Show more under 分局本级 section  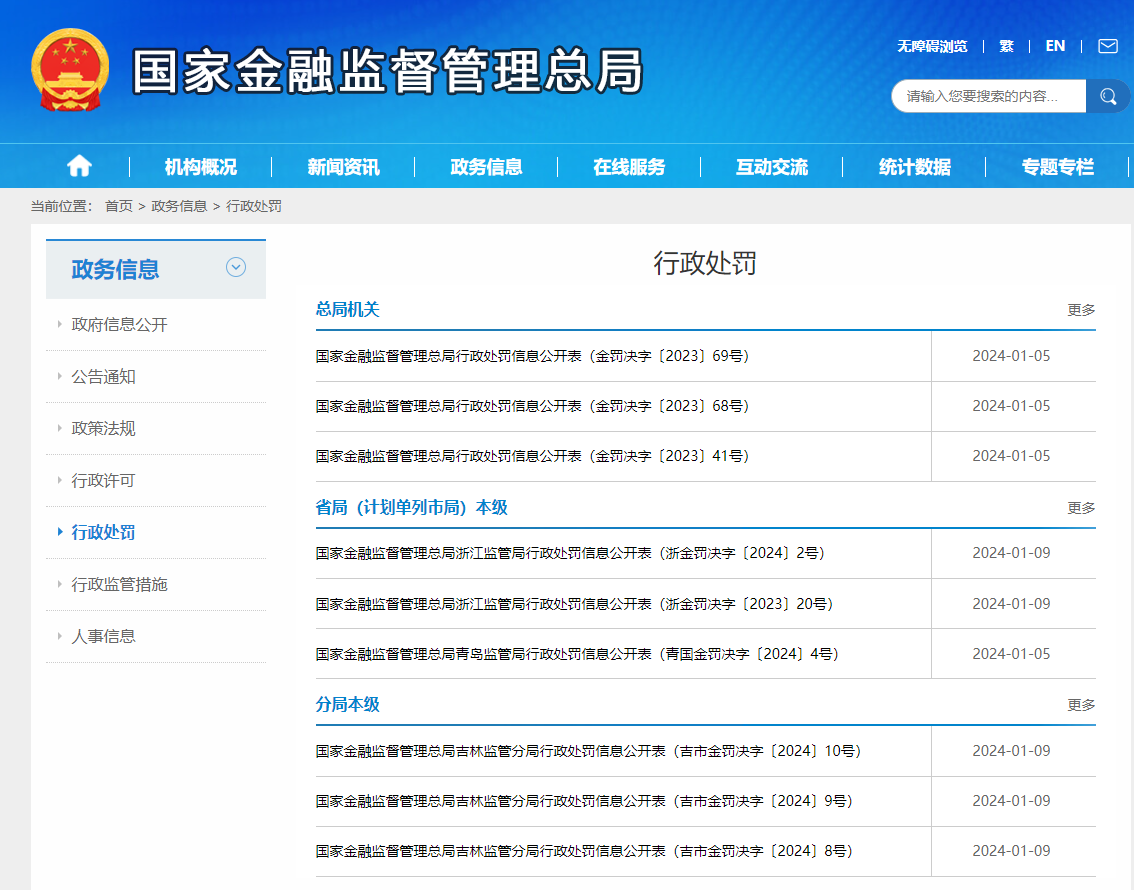click(1081, 705)
